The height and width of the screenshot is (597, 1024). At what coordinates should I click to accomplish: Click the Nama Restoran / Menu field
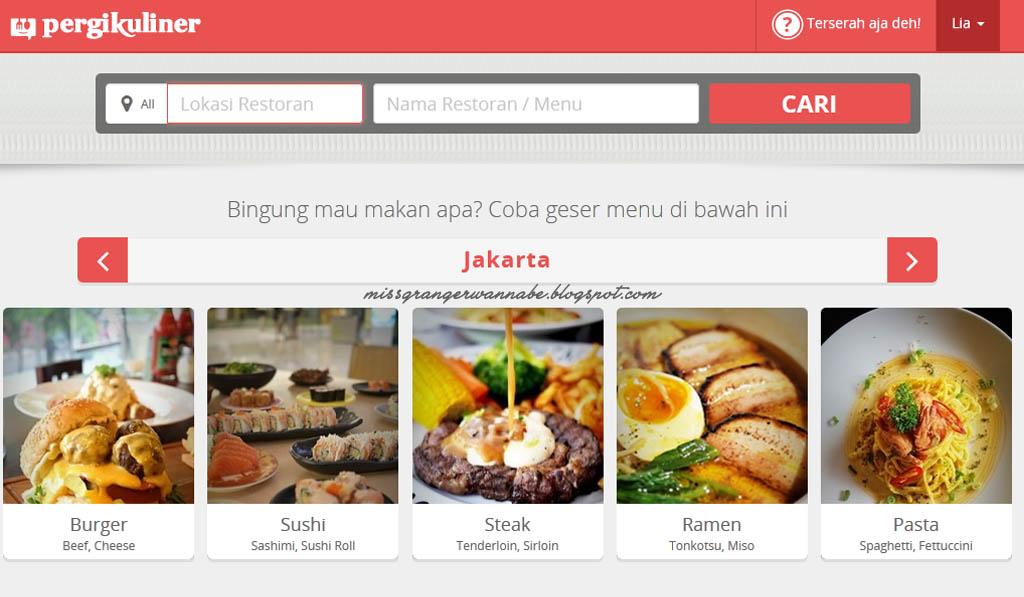(x=536, y=104)
